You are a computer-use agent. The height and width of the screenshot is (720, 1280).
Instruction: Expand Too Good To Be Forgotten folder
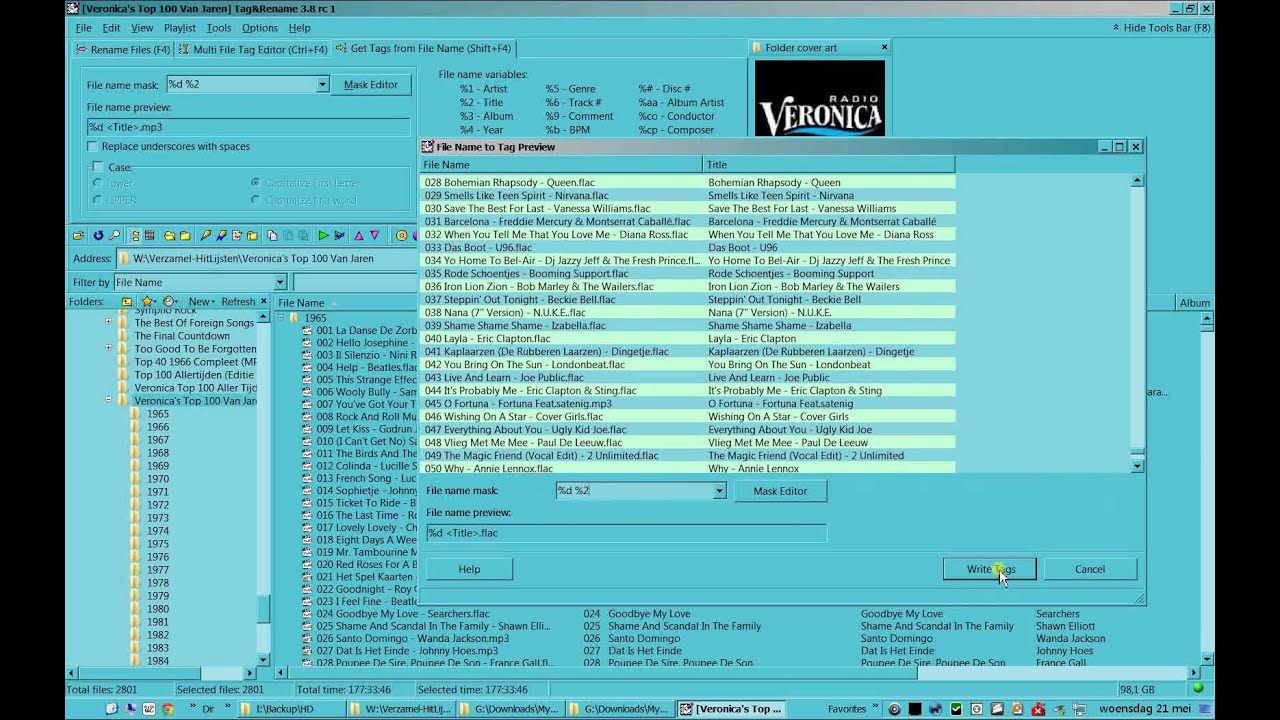(108, 348)
